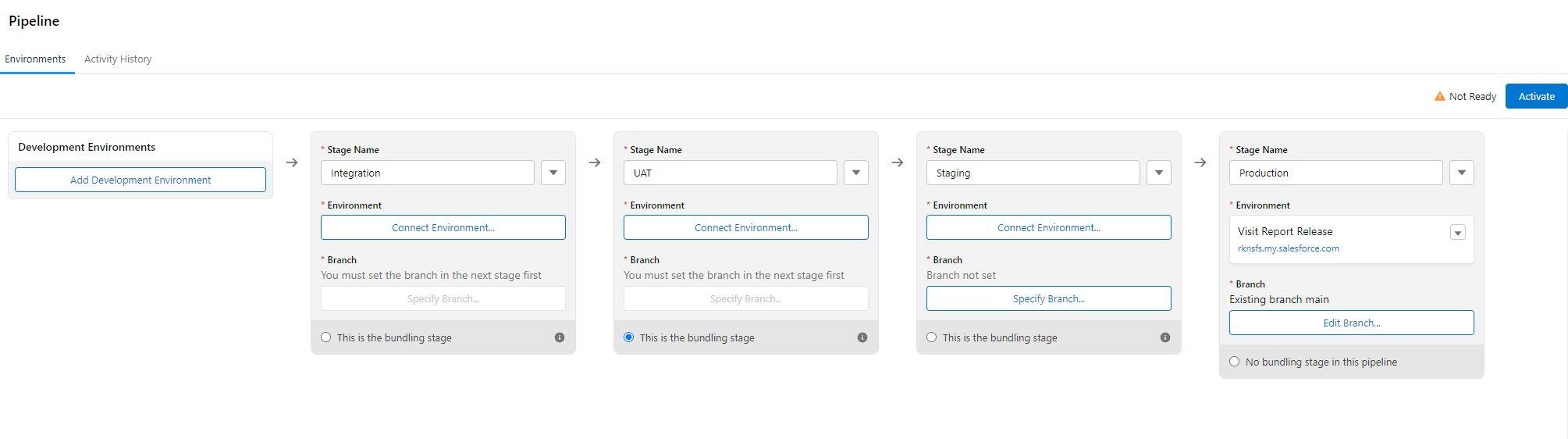
Task: Click Specify Branch in Staging stage
Action: [1048, 298]
